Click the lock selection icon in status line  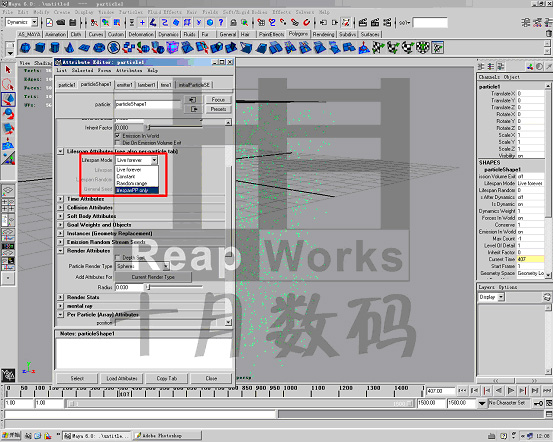tap(233, 23)
